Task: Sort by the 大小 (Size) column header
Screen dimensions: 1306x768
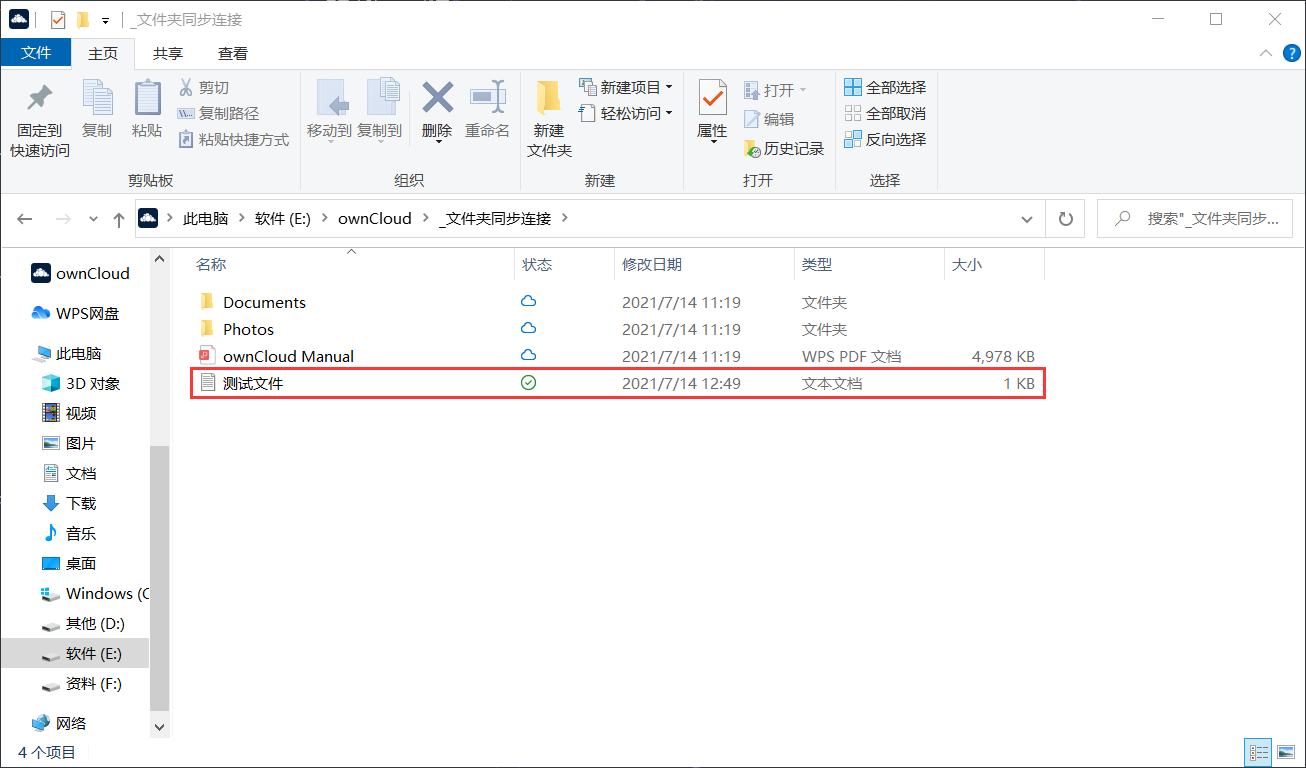Action: point(994,265)
